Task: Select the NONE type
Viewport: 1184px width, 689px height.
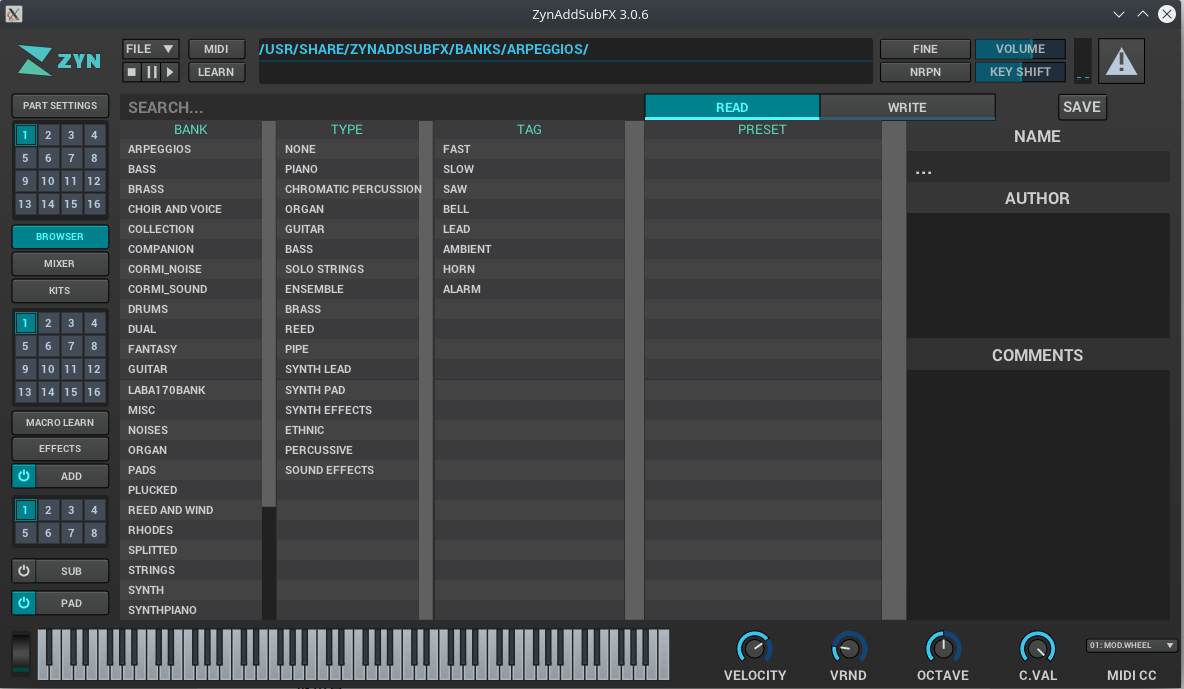Action: click(347, 149)
